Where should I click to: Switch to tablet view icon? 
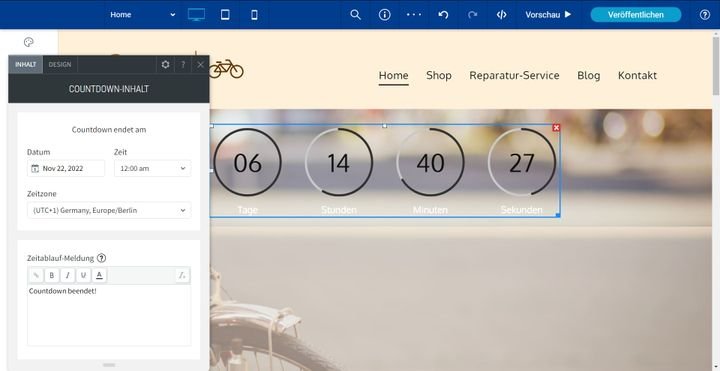225,15
